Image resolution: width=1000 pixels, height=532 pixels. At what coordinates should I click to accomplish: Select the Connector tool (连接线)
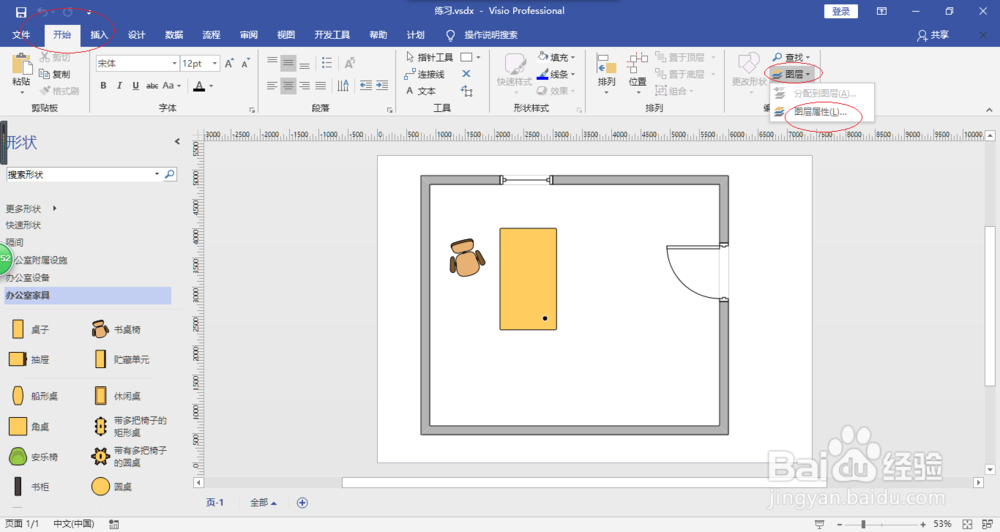[425, 74]
